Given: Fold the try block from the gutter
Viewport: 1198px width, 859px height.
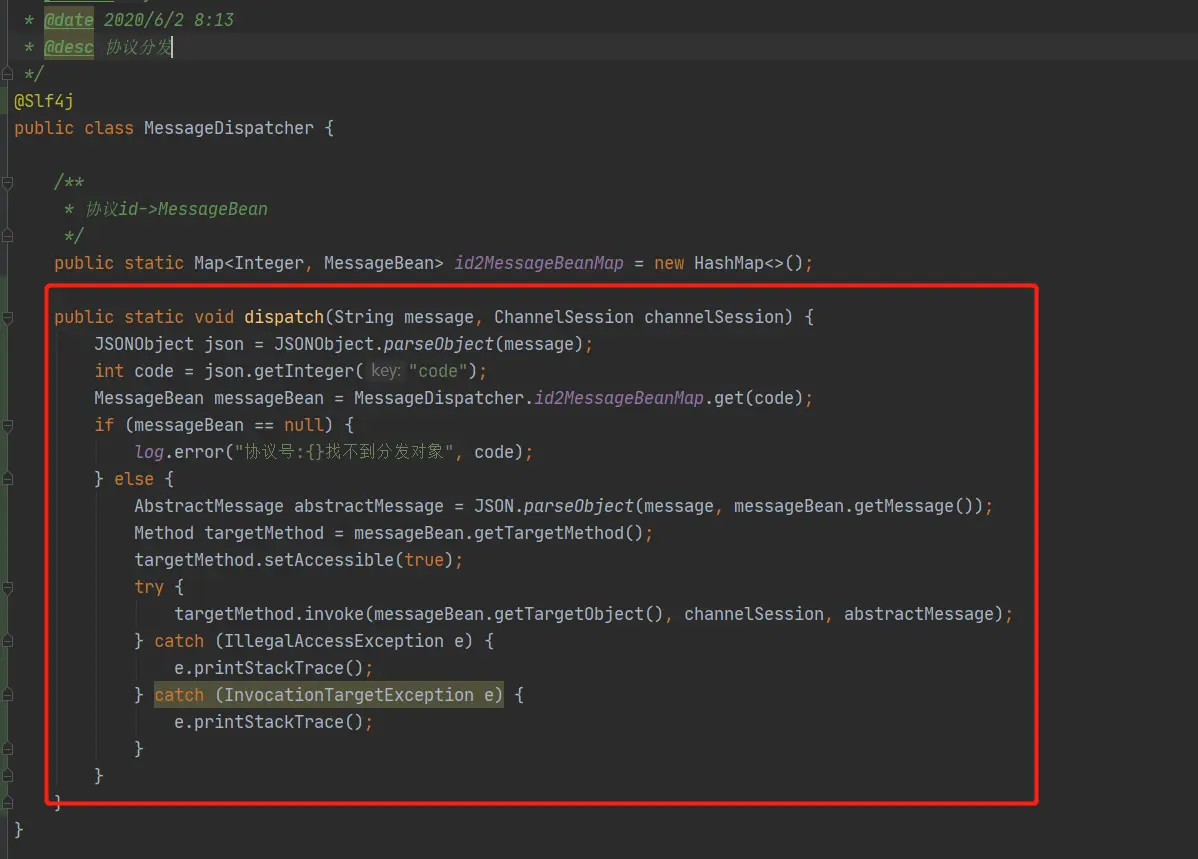Looking at the screenshot, I should 8,588.
